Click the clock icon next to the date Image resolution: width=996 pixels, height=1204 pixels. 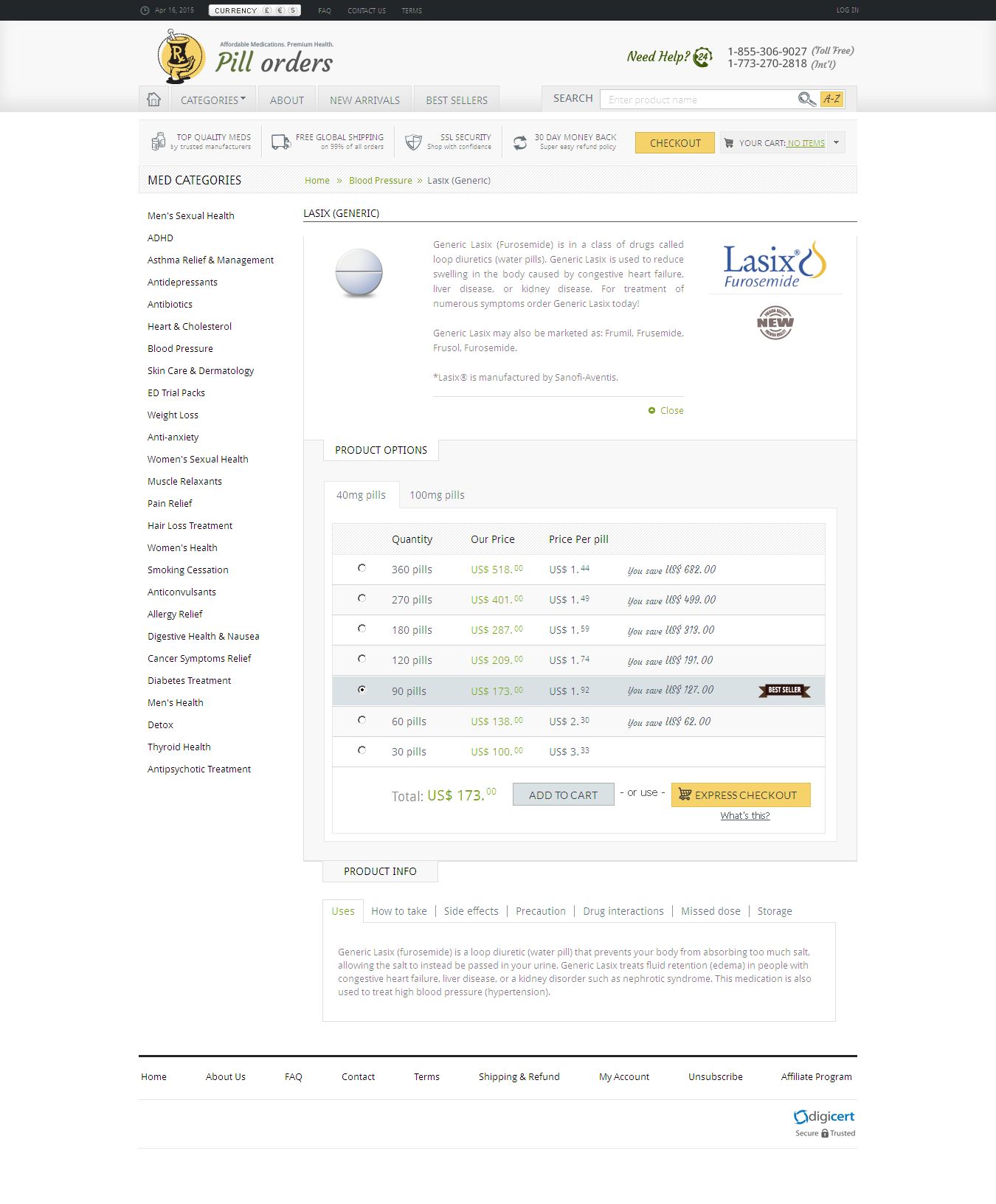click(x=145, y=10)
